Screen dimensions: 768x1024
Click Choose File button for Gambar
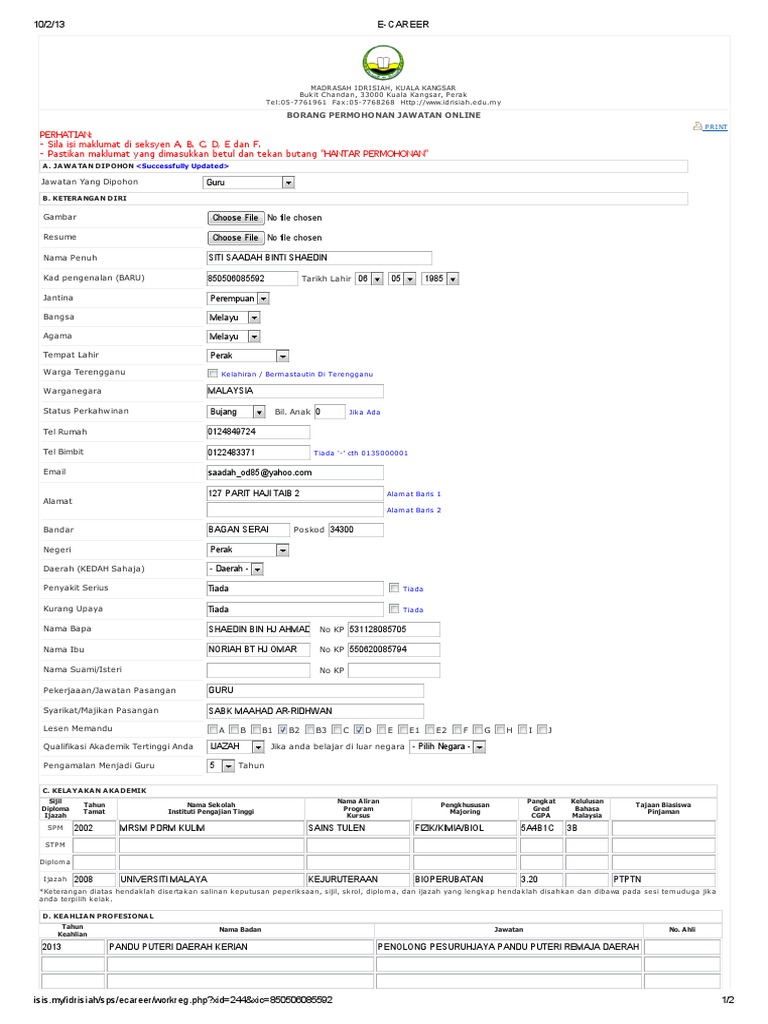[x=236, y=217]
